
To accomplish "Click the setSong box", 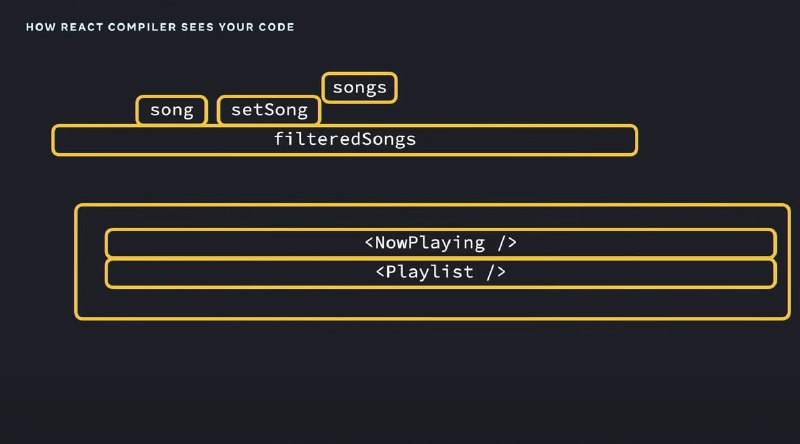I will point(269,110).
